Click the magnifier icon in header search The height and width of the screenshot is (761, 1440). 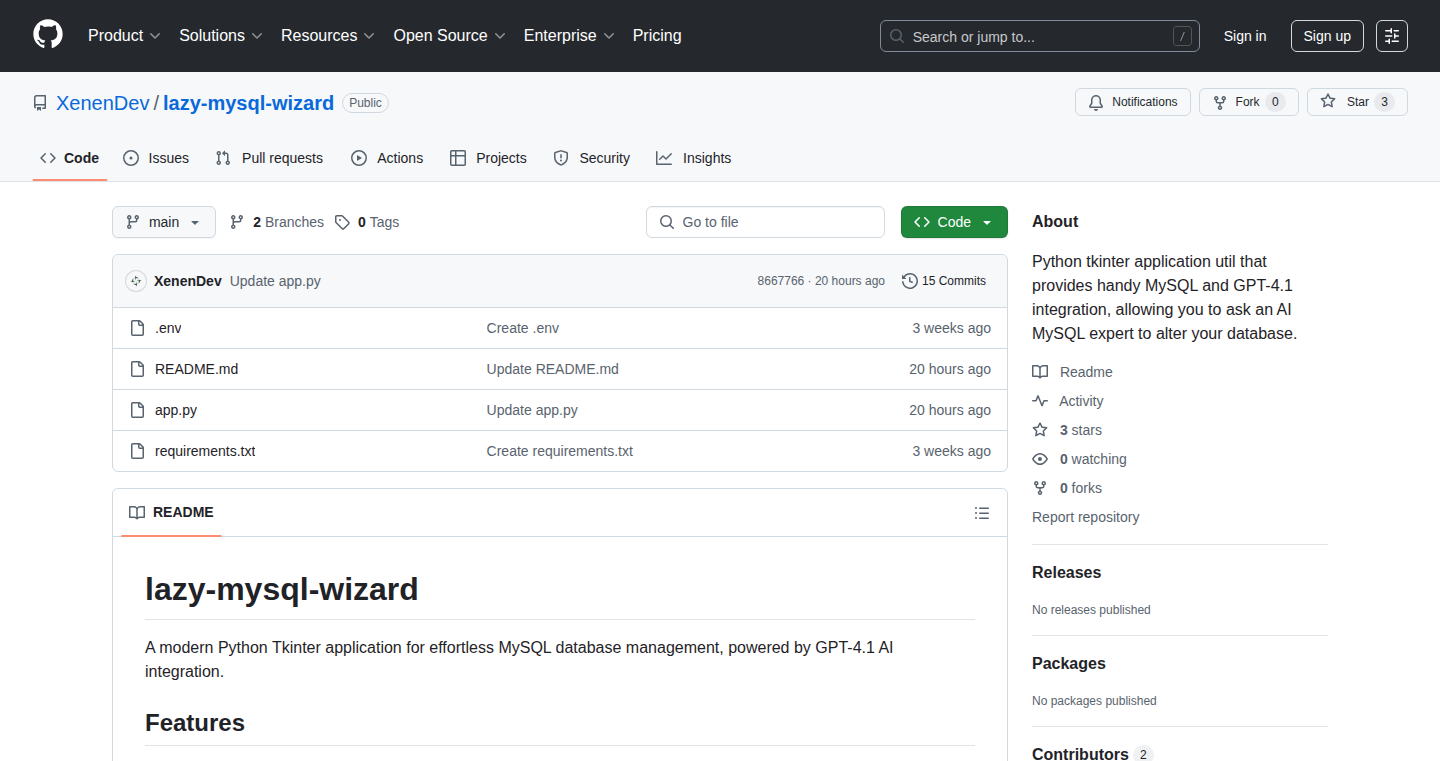[897, 37]
